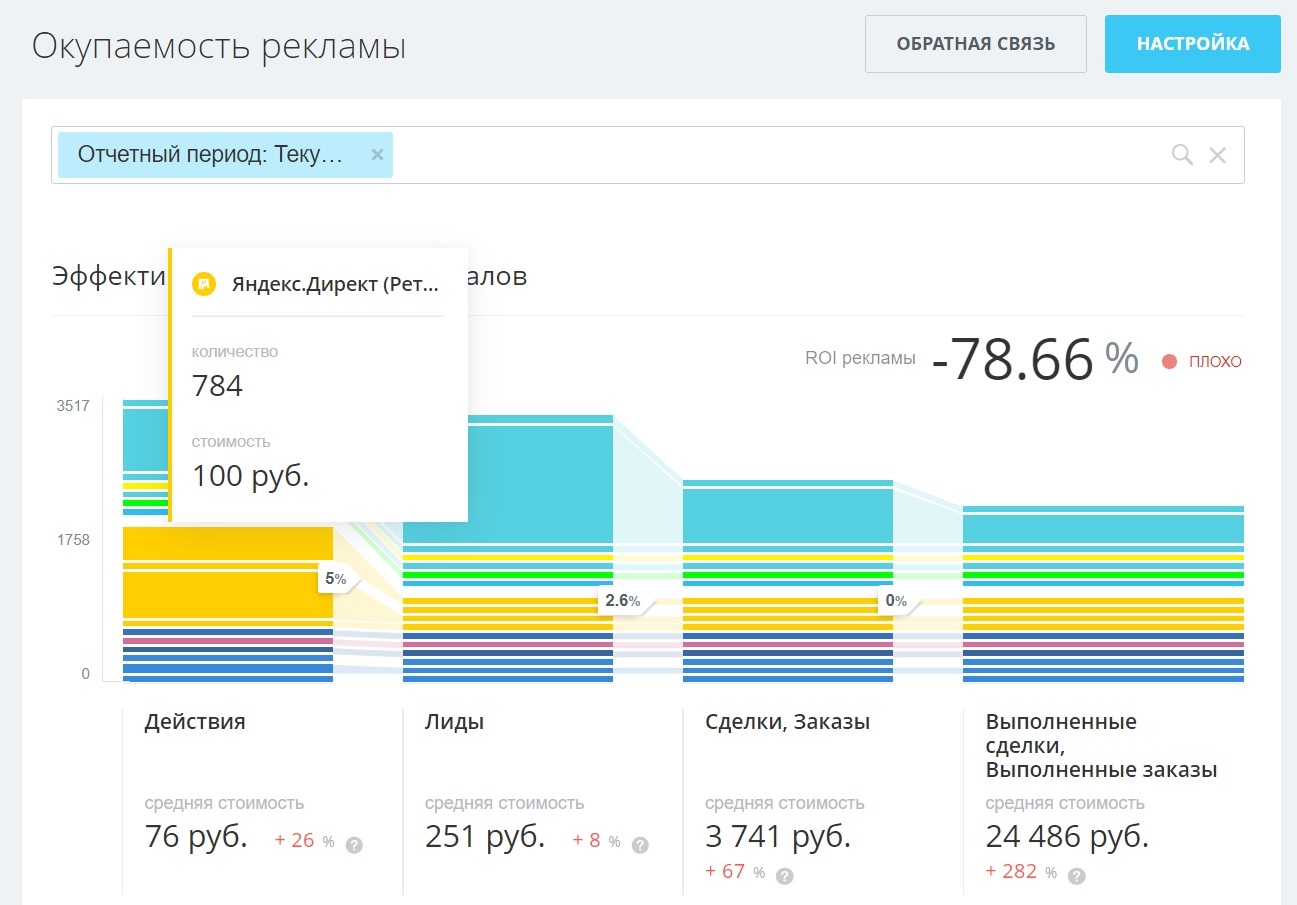Click the search magnifier icon in filter bar

[1182, 155]
